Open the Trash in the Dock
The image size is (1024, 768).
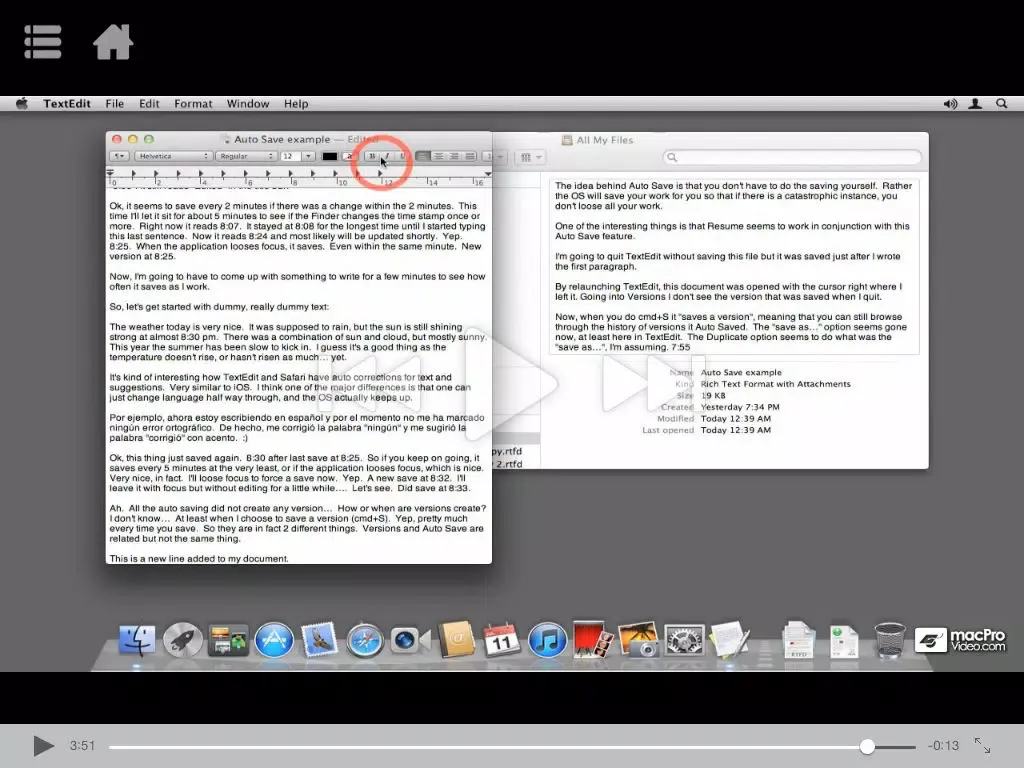[889, 640]
